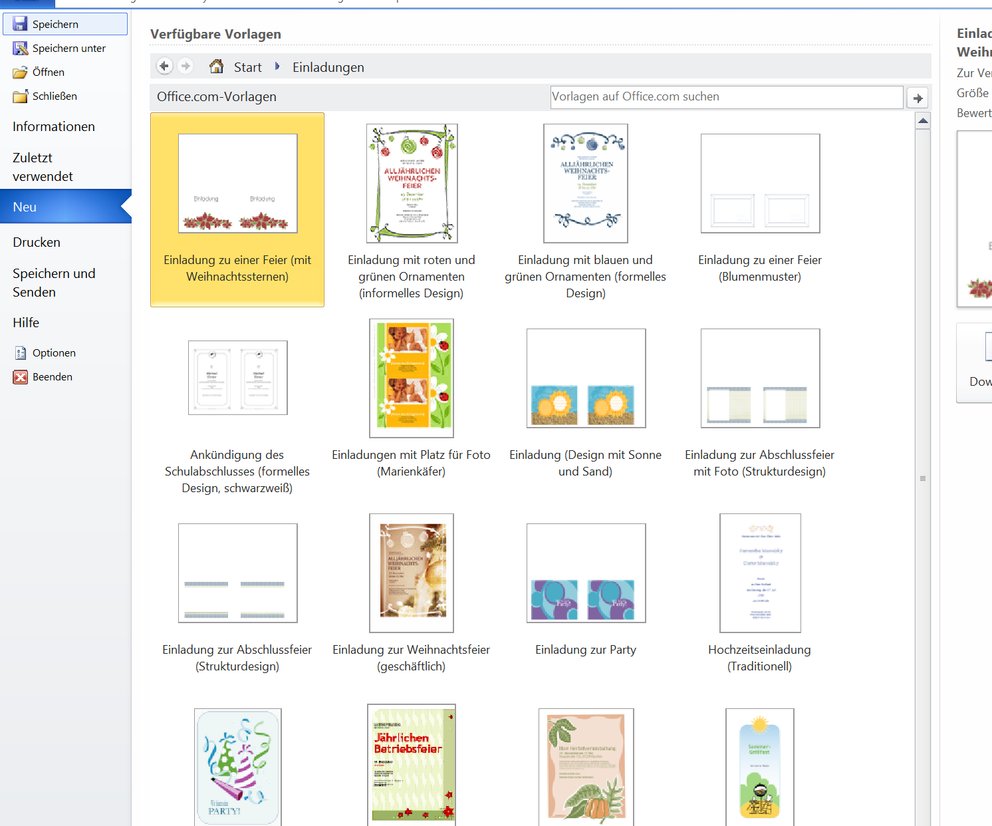Click the back navigation arrow
The height and width of the screenshot is (826, 992).
(164, 67)
